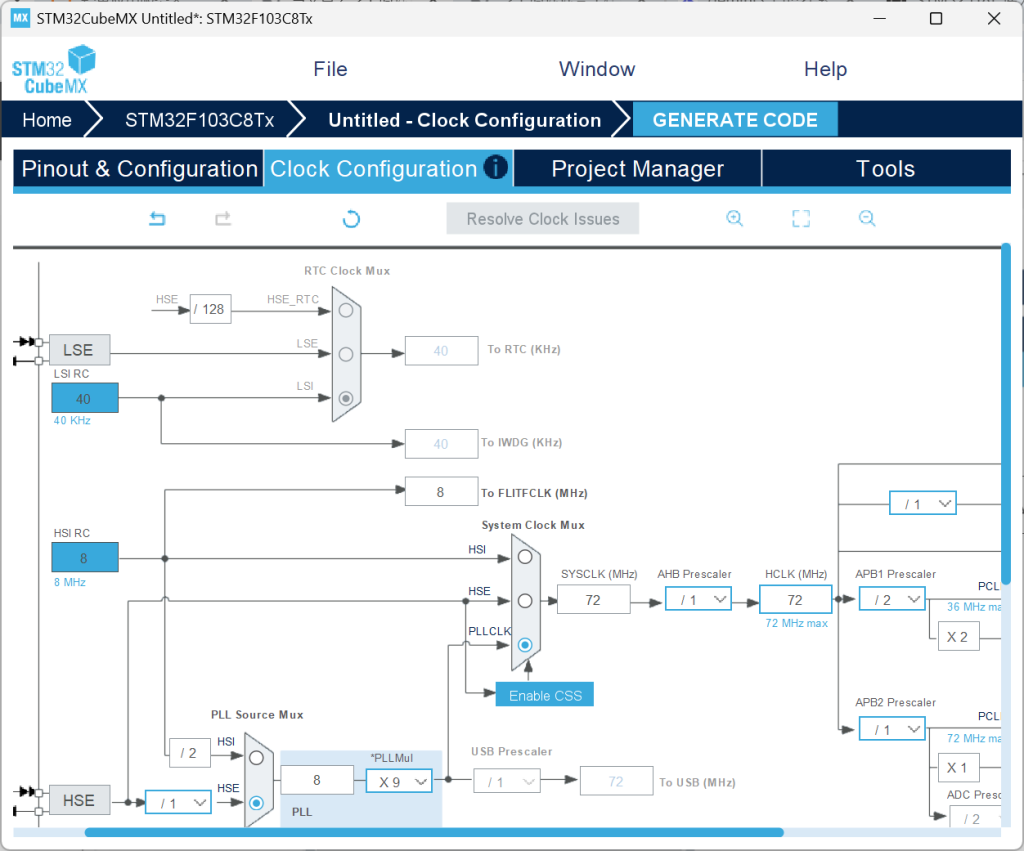Select HSI in System Clock Mux
Image resolution: width=1024 pixels, height=851 pixels.
coord(524,556)
